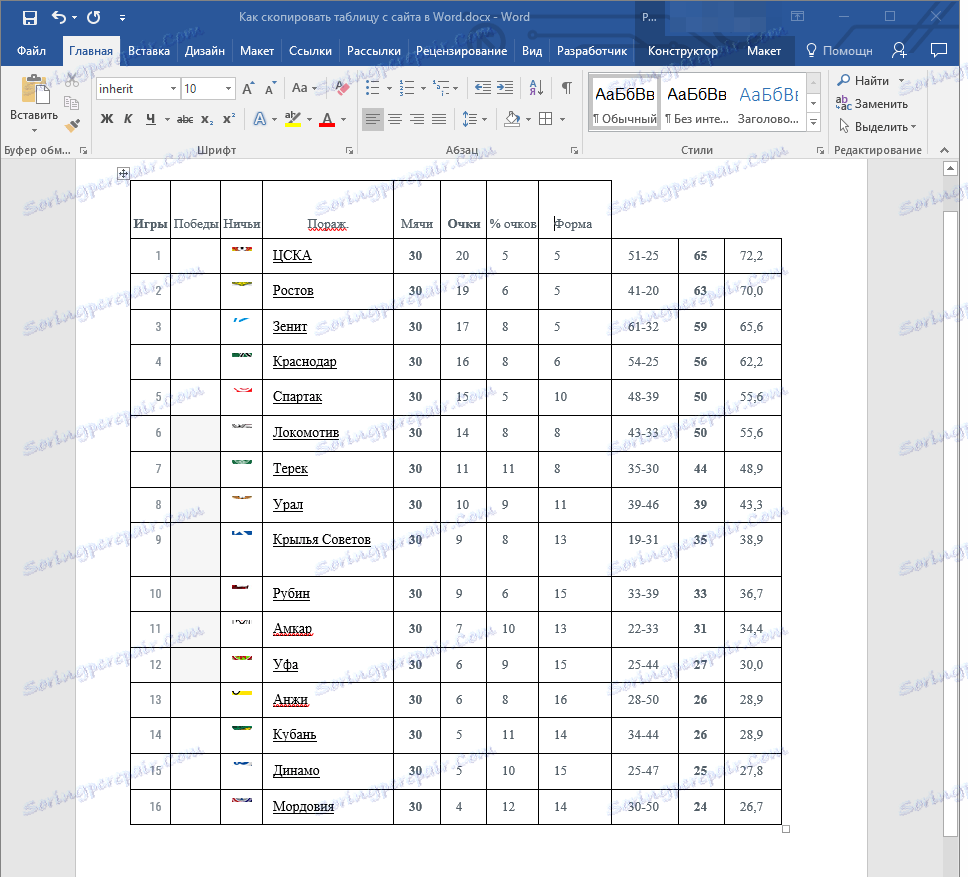Click the Выделить button

point(877,127)
